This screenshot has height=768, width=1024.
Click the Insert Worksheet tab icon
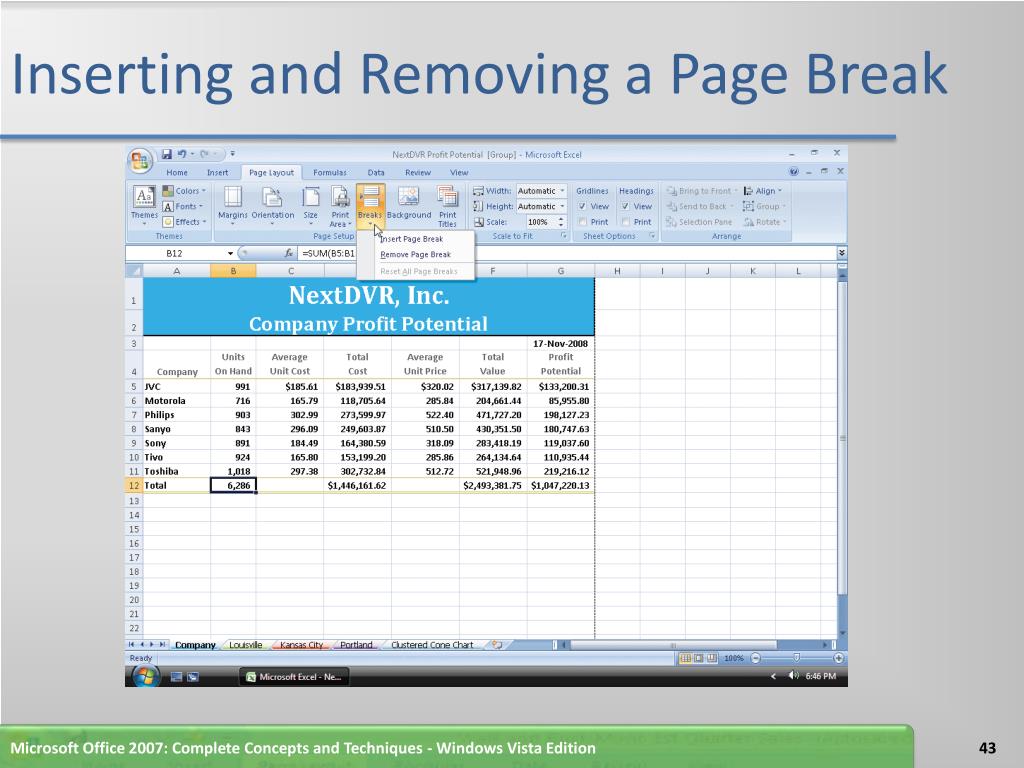(x=497, y=645)
